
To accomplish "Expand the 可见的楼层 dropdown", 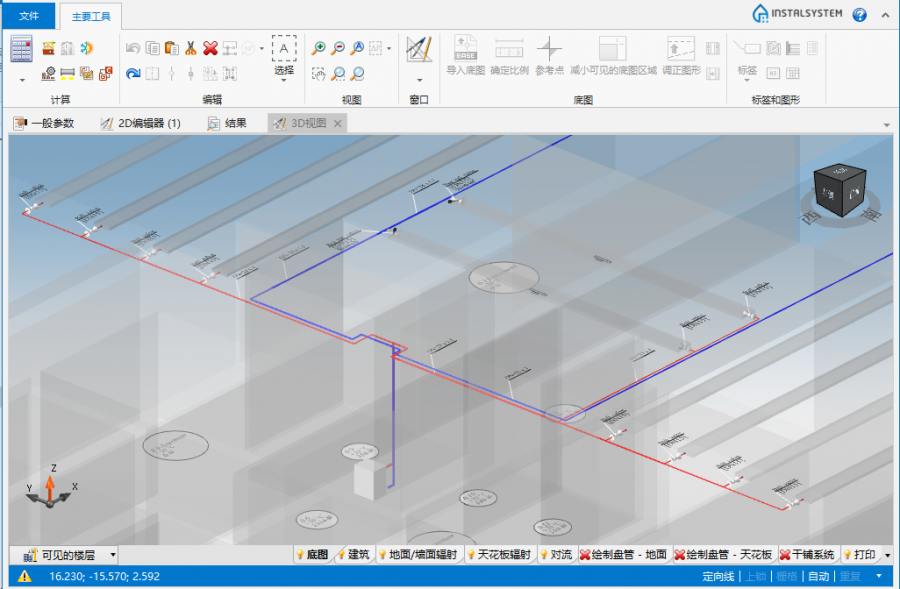I will (x=112, y=554).
